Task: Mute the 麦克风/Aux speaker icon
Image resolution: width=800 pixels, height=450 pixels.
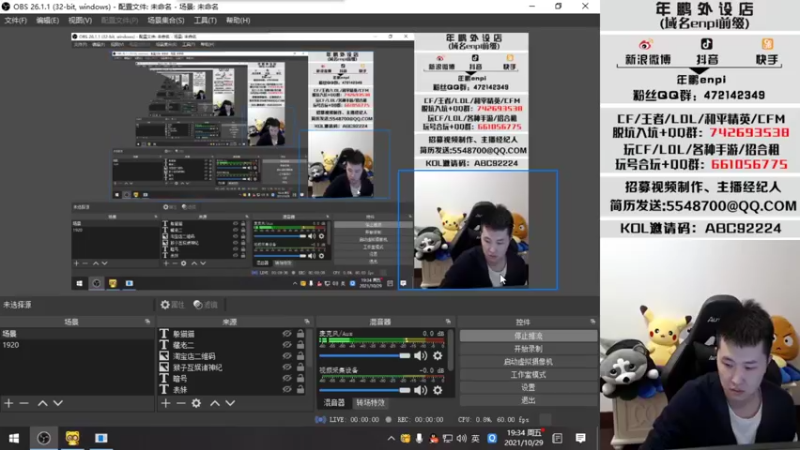Action: point(420,356)
